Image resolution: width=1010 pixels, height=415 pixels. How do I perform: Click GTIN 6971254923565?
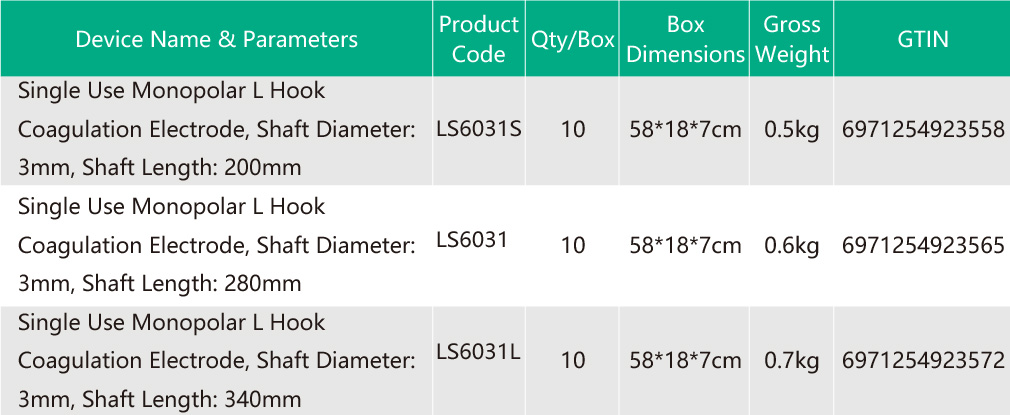click(923, 245)
